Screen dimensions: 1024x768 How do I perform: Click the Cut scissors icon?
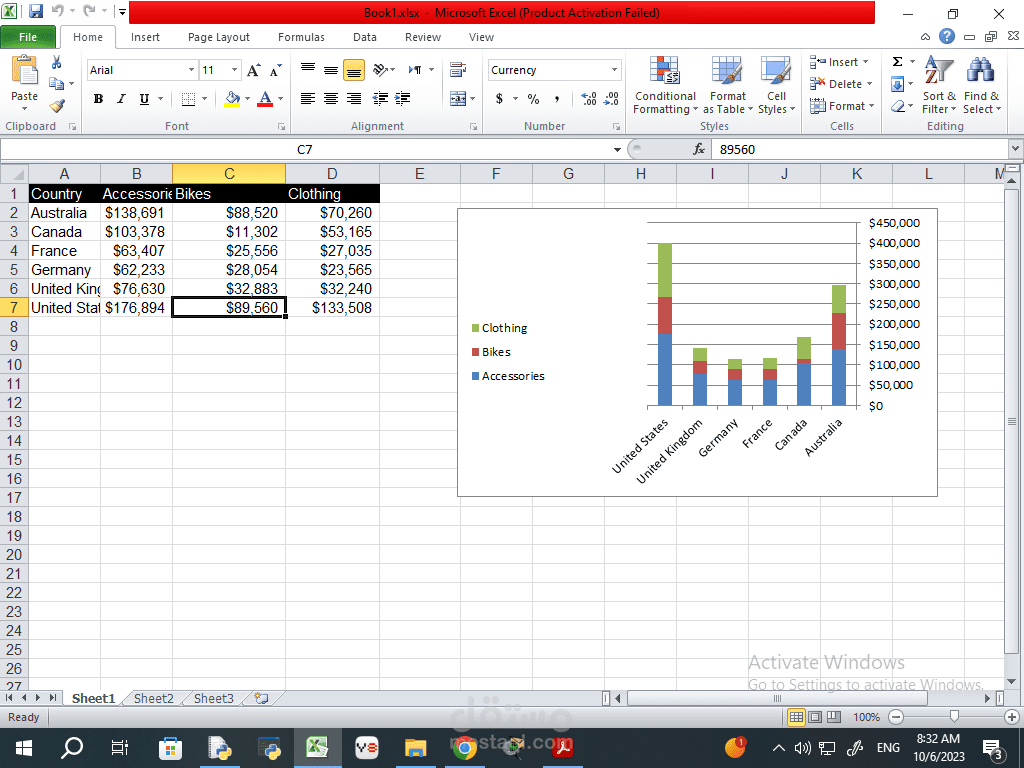[x=56, y=63]
